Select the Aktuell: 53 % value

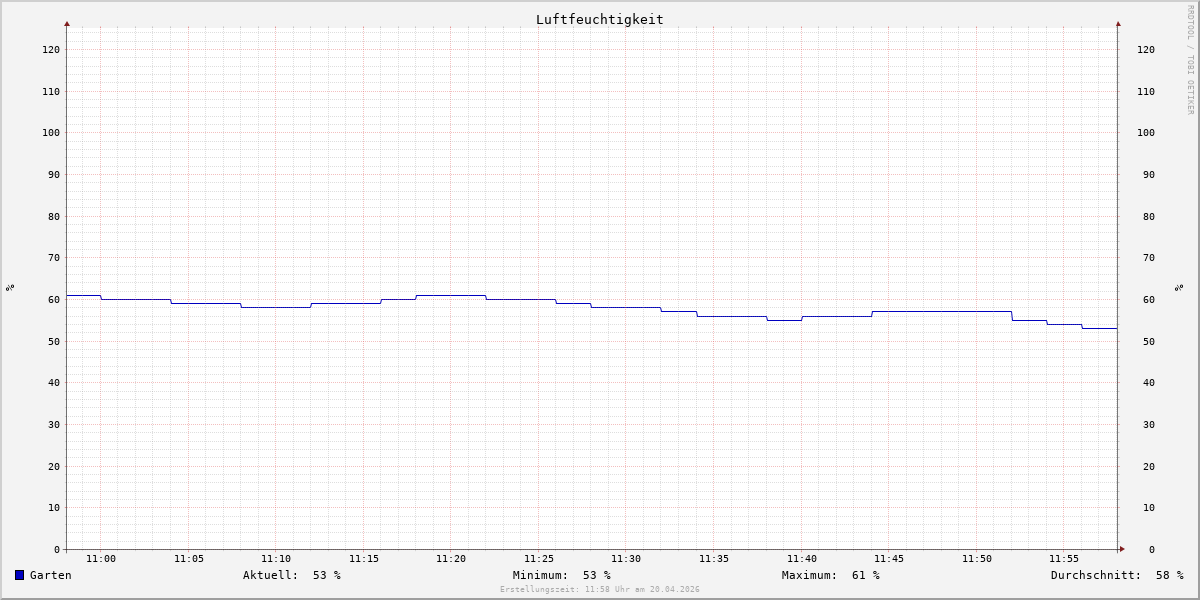click(x=292, y=575)
